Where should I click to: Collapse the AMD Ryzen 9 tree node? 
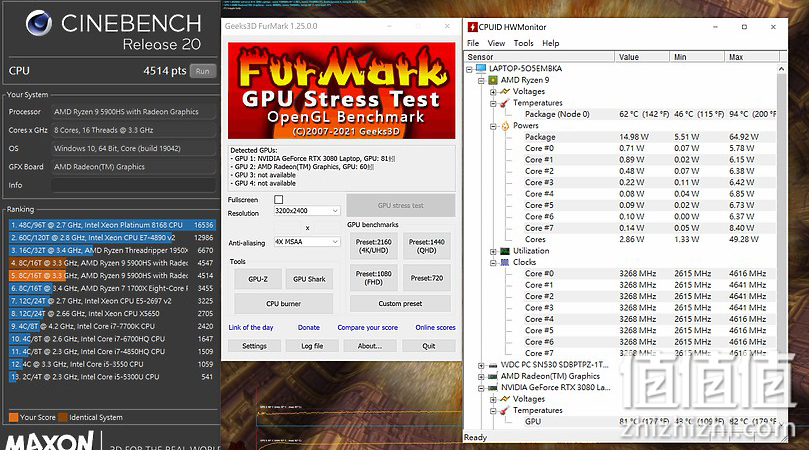coord(481,81)
